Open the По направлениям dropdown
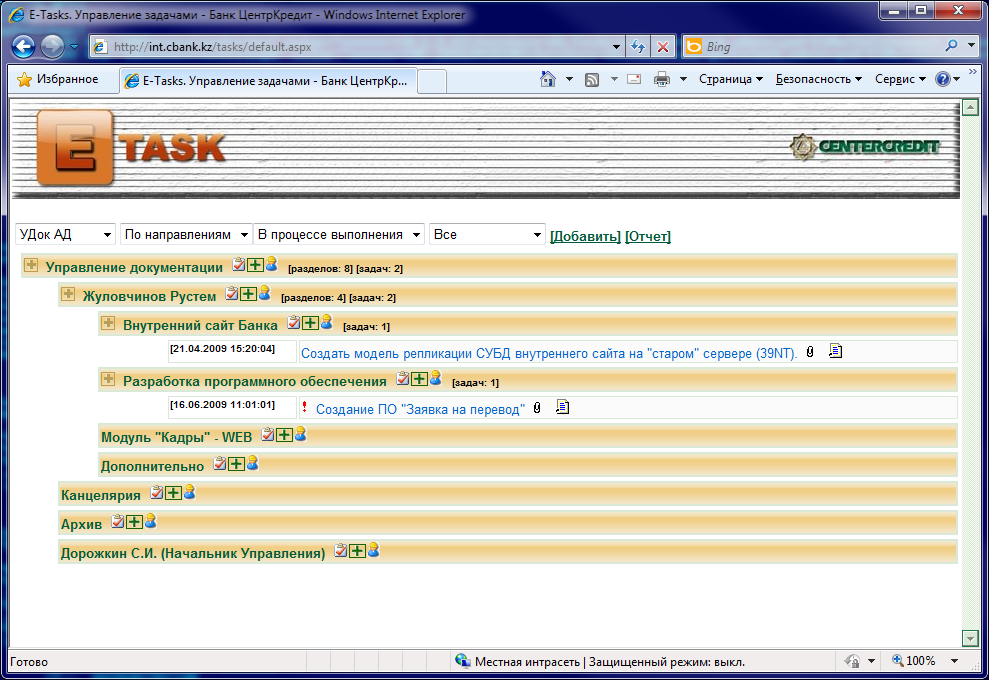989x680 pixels. (186, 235)
